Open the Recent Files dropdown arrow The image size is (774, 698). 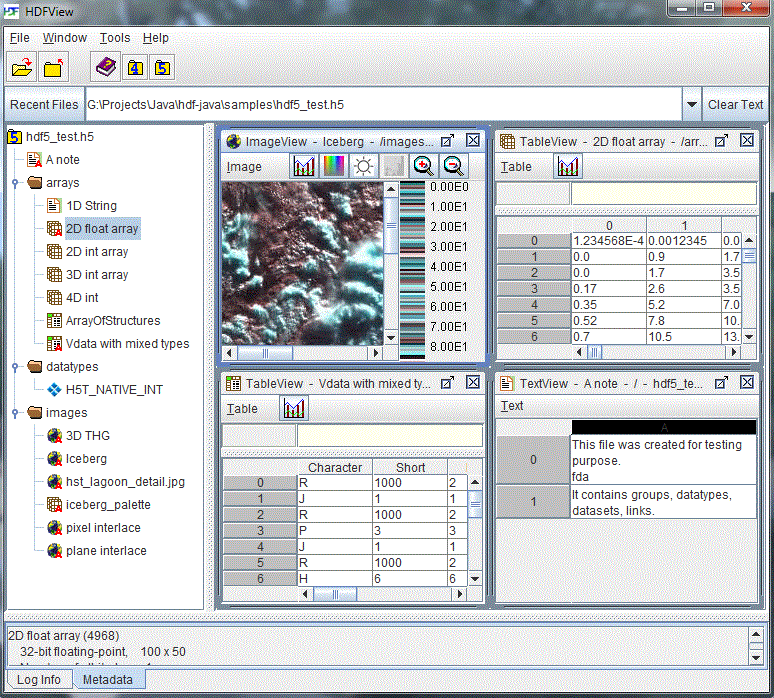pyautogui.click(x=692, y=105)
